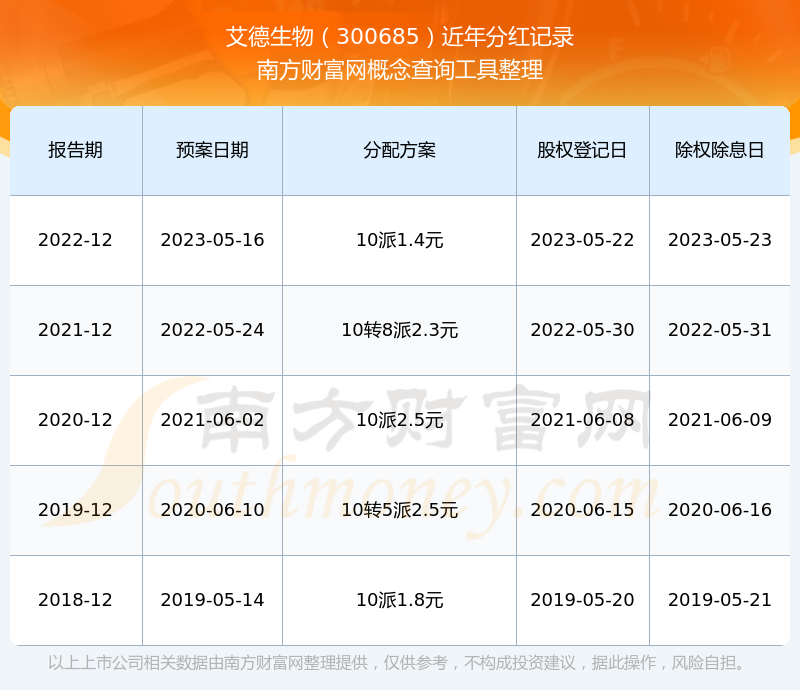Click ex-dividend date 2019-05-21
The width and height of the screenshot is (800, 690).
coord(719,600)
